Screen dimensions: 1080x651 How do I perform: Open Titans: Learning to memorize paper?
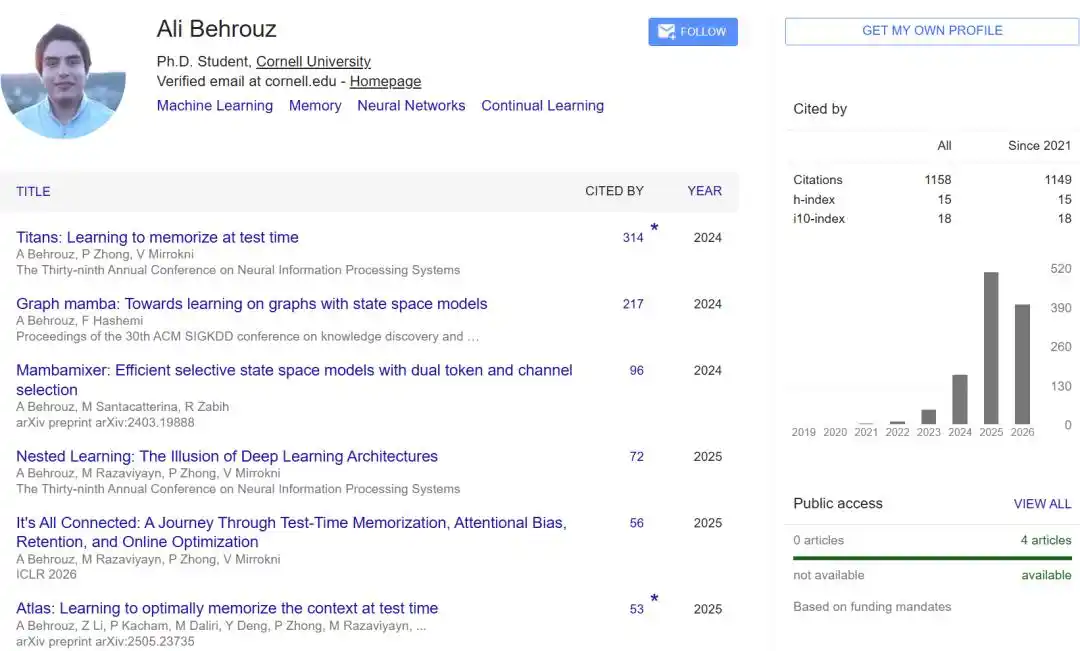pos(157,237)
